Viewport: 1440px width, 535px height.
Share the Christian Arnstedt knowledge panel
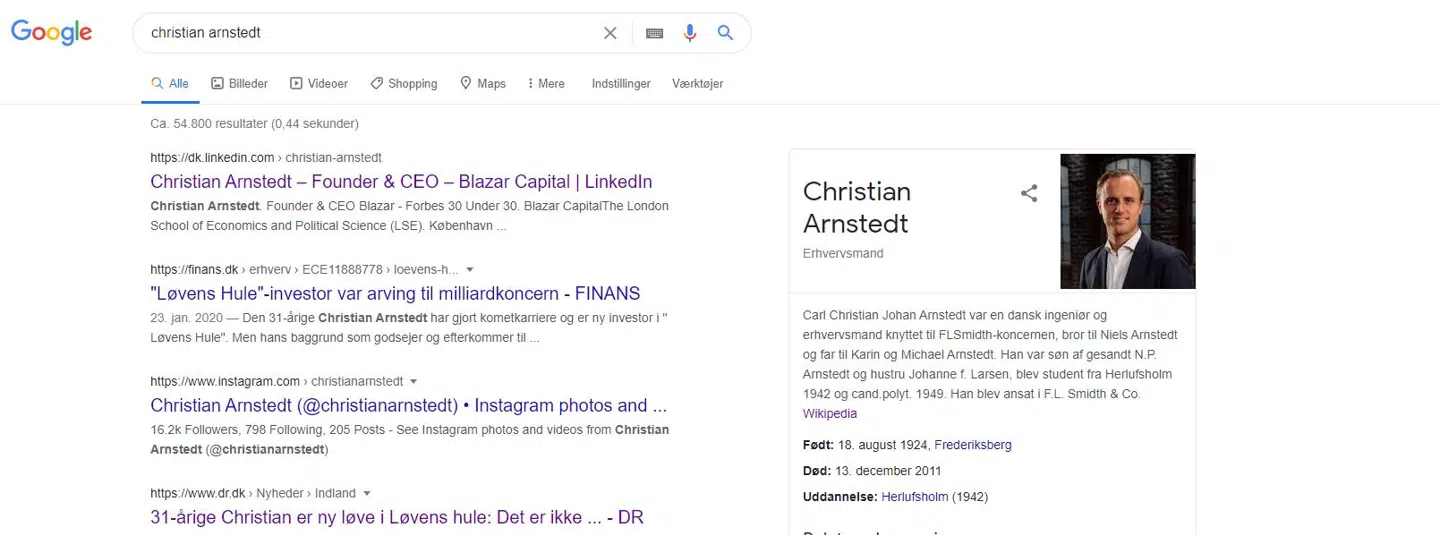tap(1029, 194)
